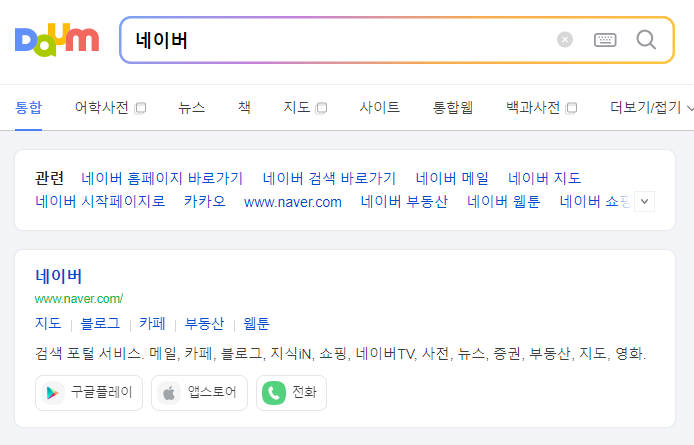Open the 지도 sublink under 네이버 result
694x445 pixels.
[x=48, y=323]
